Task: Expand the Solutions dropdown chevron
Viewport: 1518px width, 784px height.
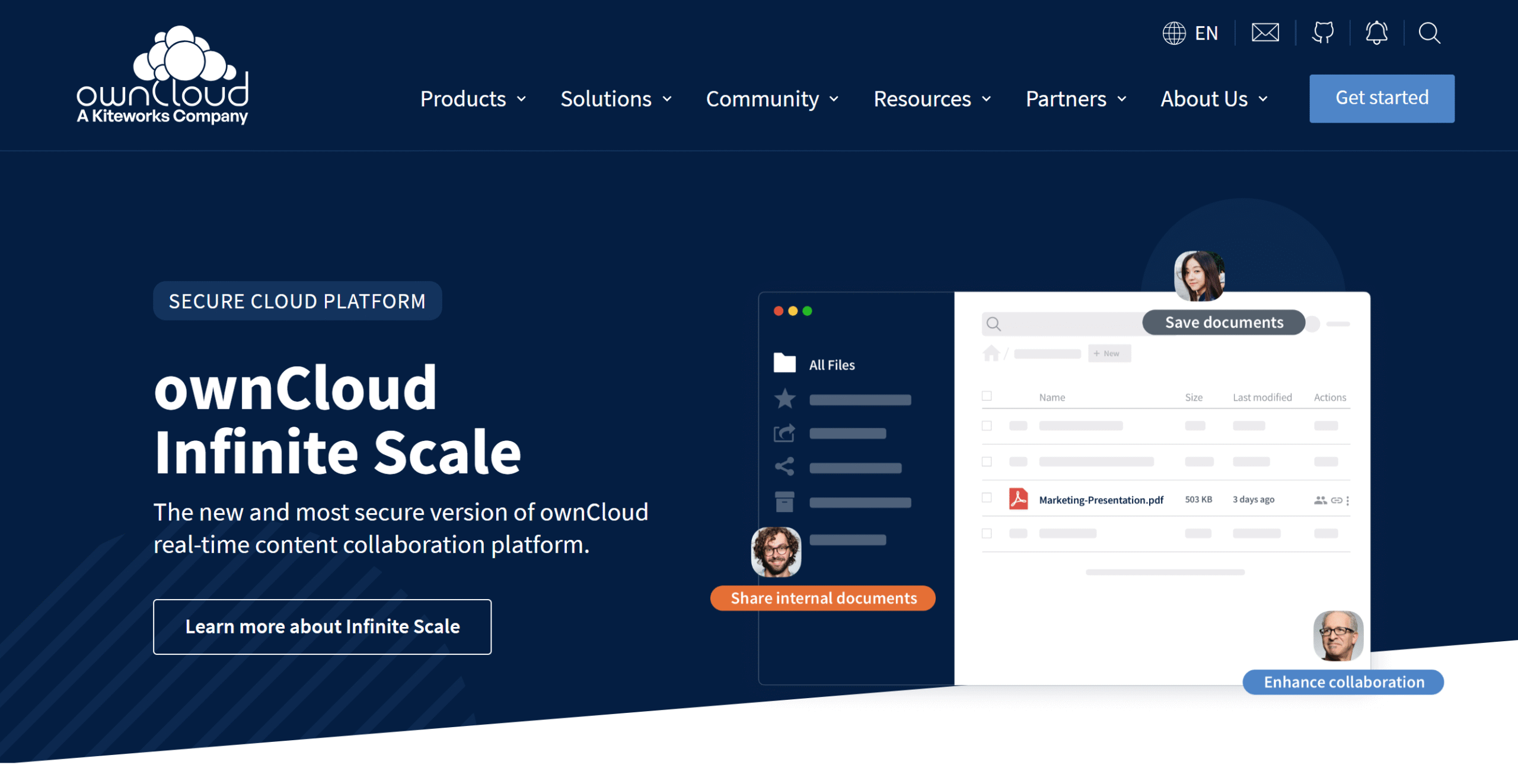Action: pyautogui.click(x=667, y=99)
